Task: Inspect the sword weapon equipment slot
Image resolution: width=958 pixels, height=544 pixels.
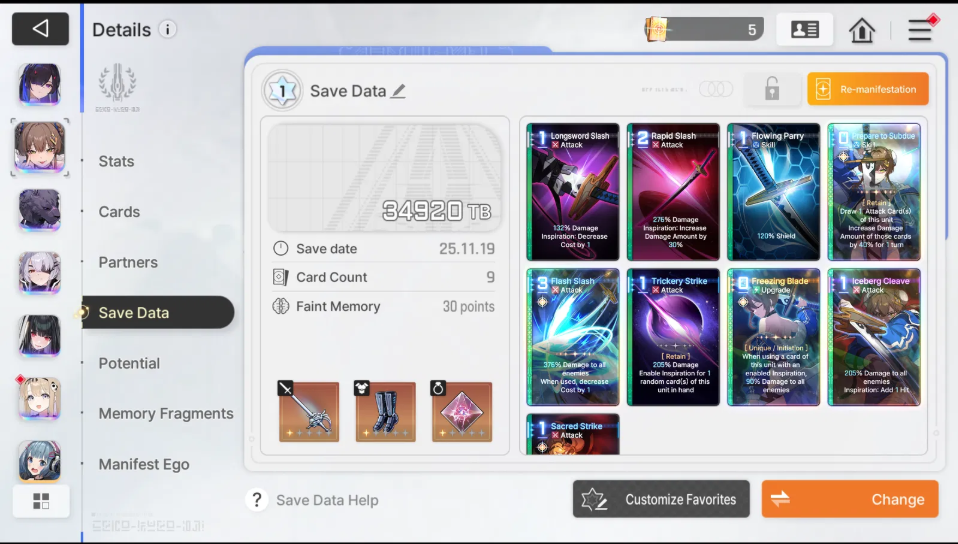Action: [309, 411]
